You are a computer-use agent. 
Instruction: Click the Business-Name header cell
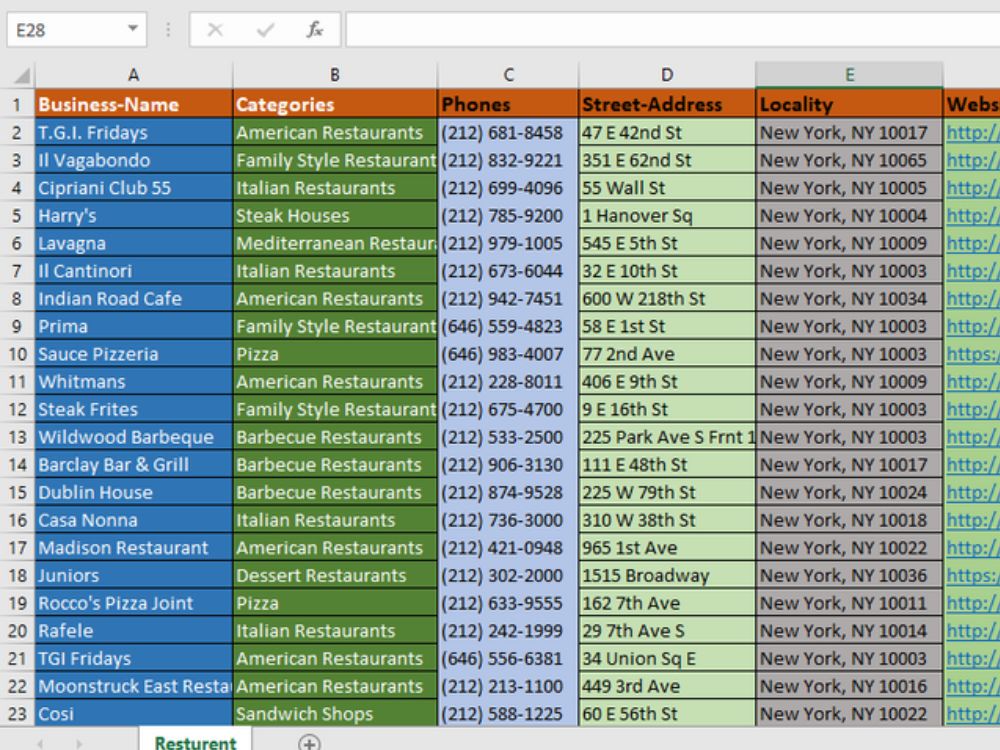tap(134, 104)
